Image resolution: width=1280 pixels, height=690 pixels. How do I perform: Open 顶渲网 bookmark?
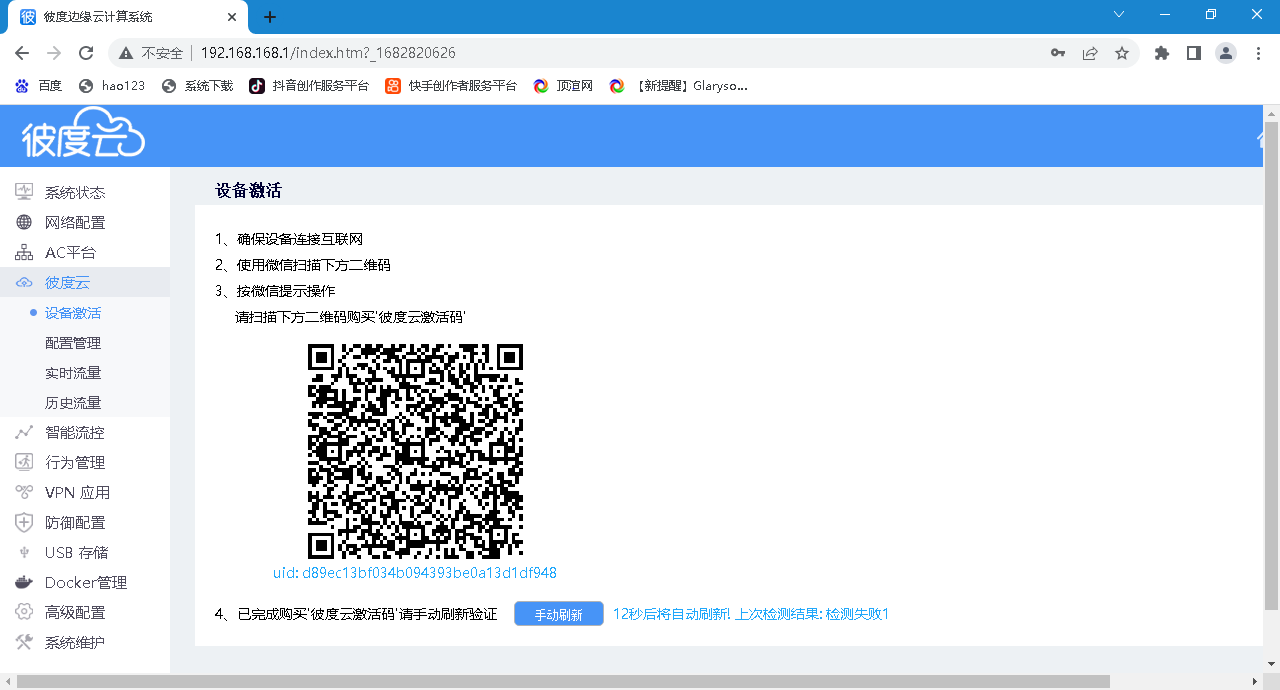564,86
